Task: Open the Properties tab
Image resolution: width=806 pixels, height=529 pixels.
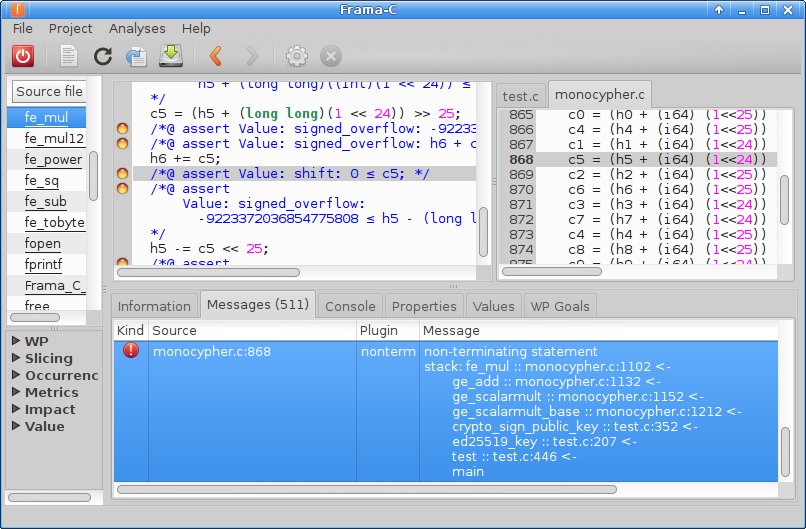Action: click(424, 306)
